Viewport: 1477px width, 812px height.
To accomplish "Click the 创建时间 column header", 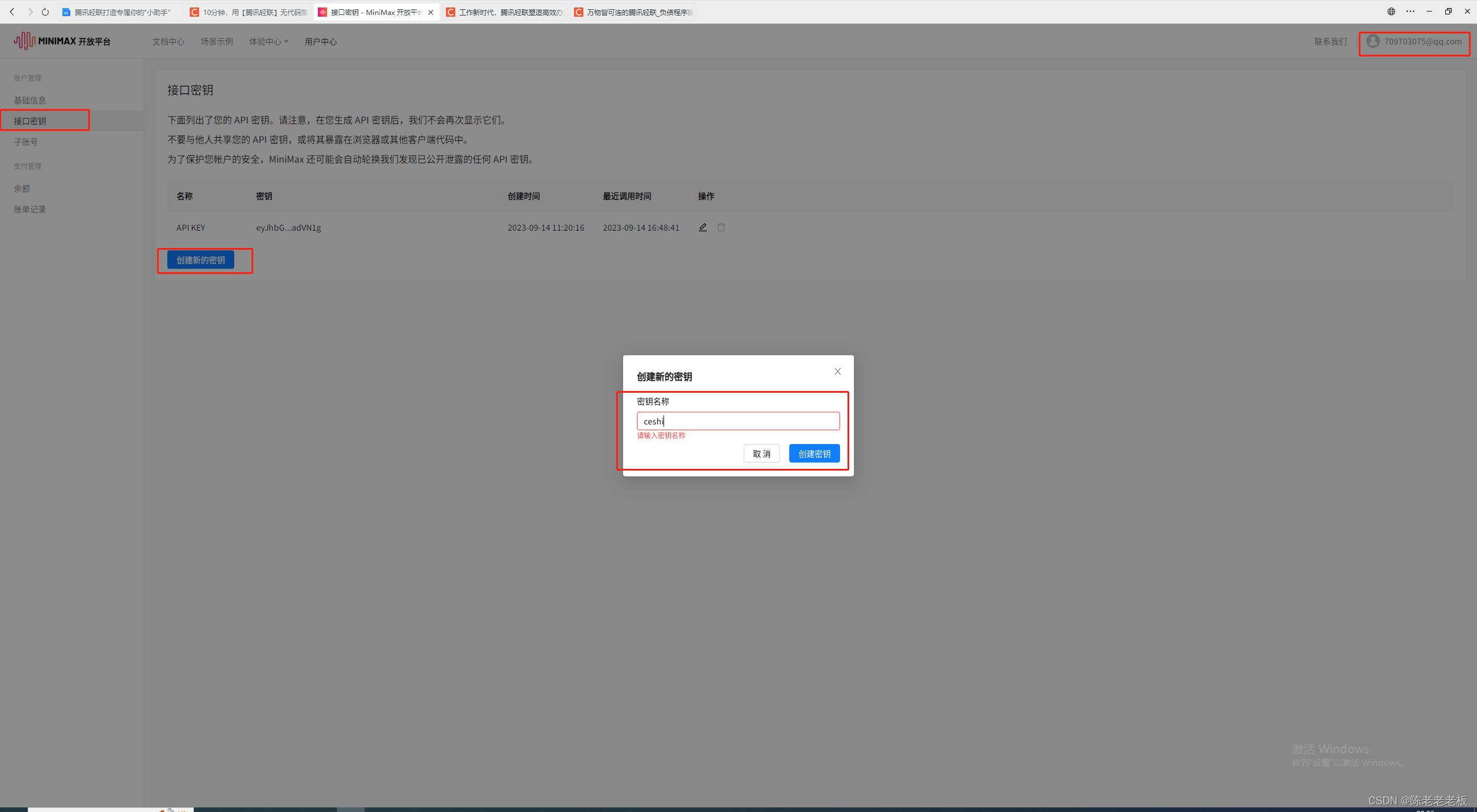I will (524, 196).
